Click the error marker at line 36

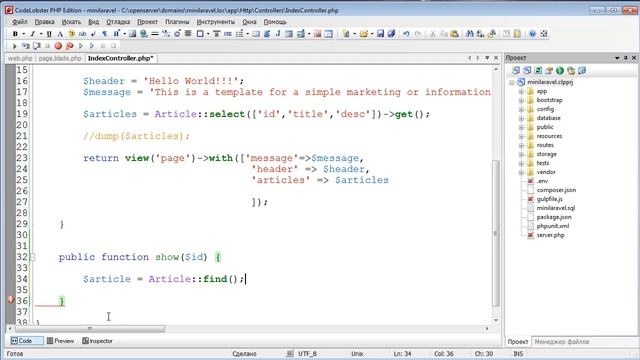pos(11,300)
